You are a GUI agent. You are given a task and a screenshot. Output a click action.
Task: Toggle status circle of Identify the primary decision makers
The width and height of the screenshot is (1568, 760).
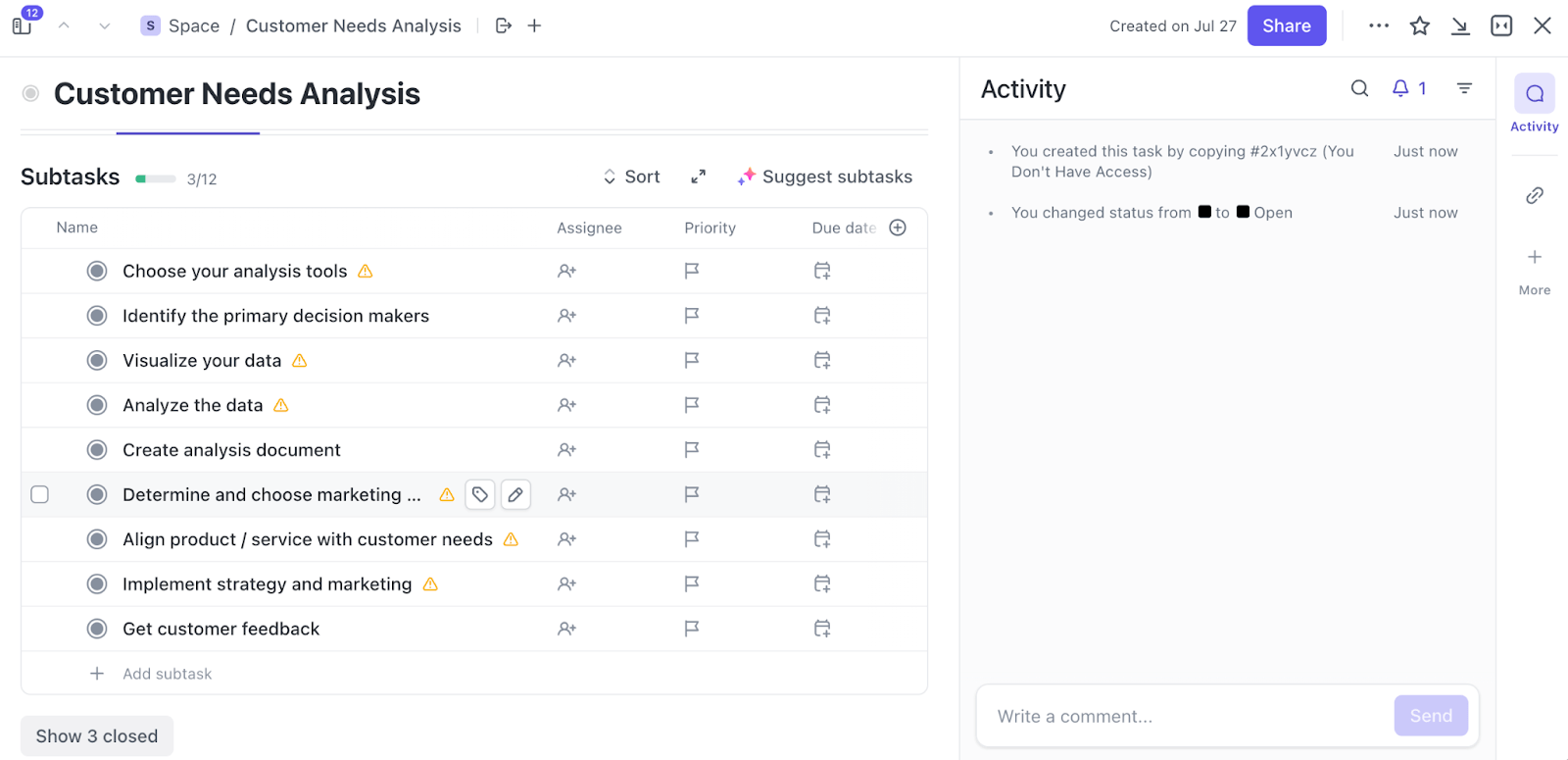pos(97,316)
